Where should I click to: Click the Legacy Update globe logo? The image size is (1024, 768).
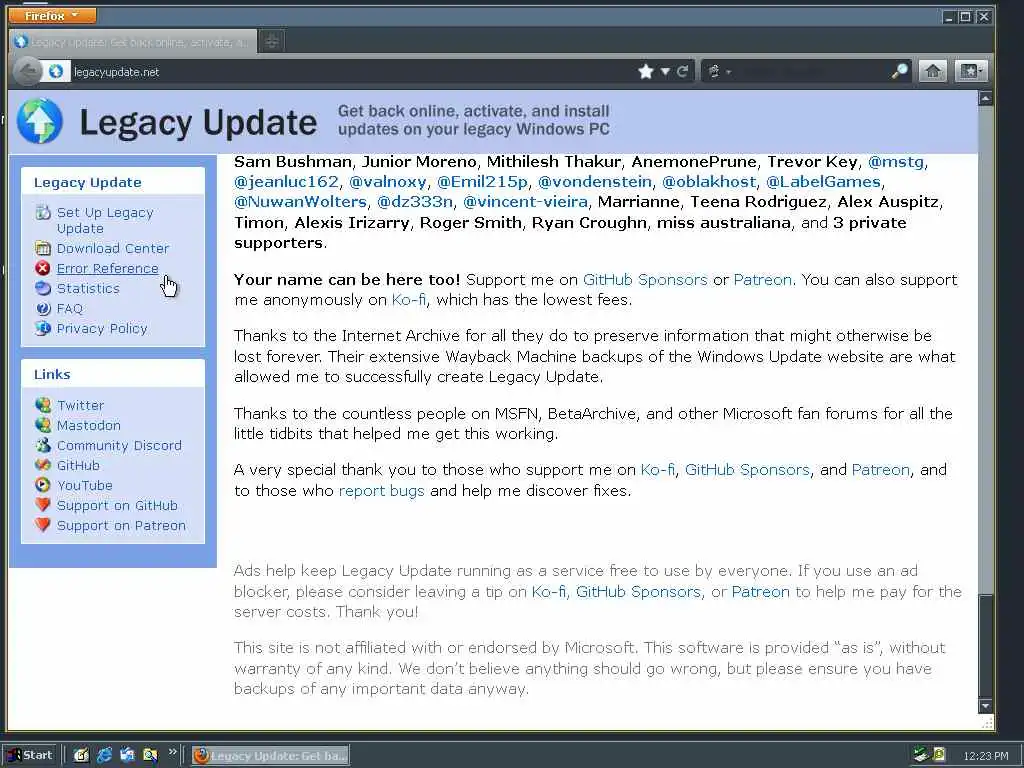40,121
